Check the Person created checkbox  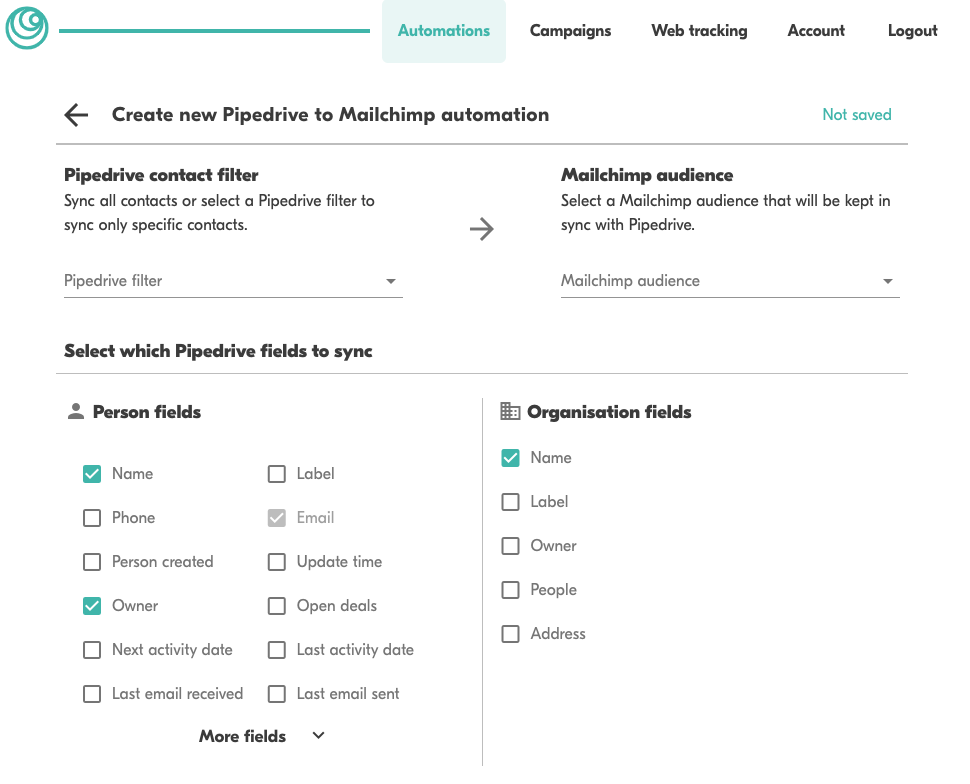tap(92, 562)
